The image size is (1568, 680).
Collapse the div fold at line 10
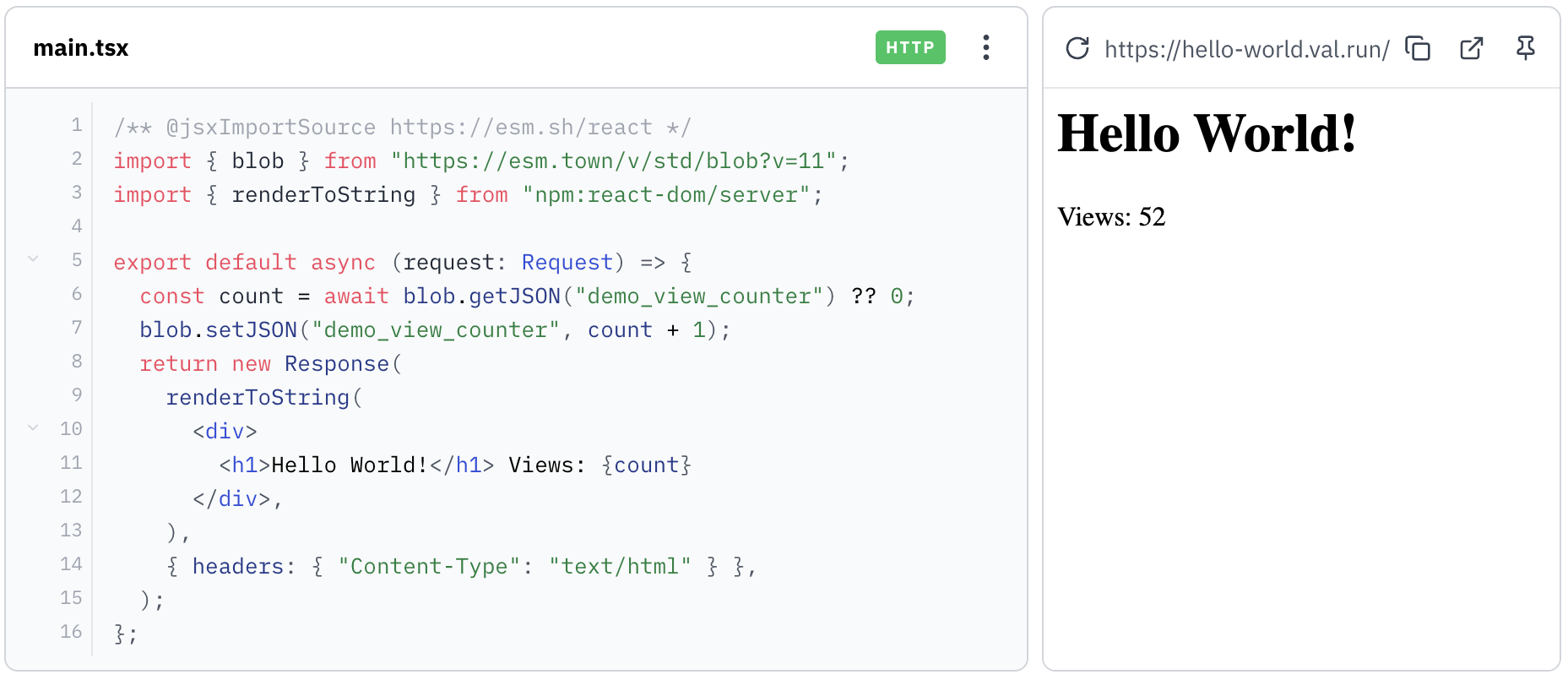(x=33, y=428)
